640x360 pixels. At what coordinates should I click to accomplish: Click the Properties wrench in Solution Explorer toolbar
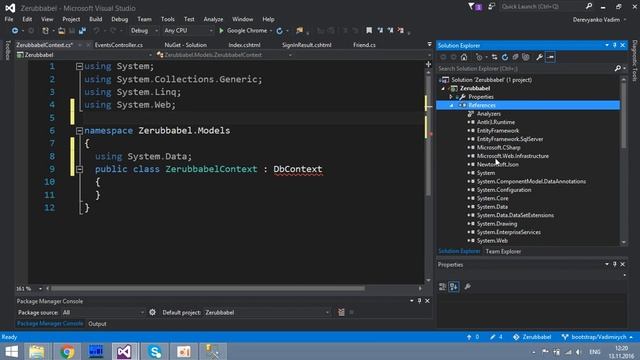click(539, 57)
